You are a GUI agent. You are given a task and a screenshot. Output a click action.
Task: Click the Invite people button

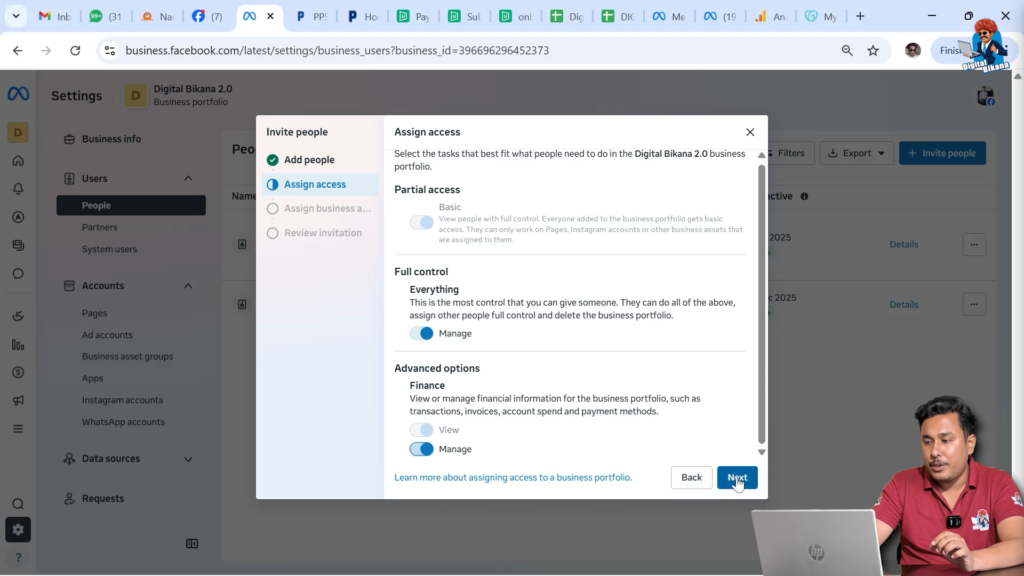click(x=942, y=153)
